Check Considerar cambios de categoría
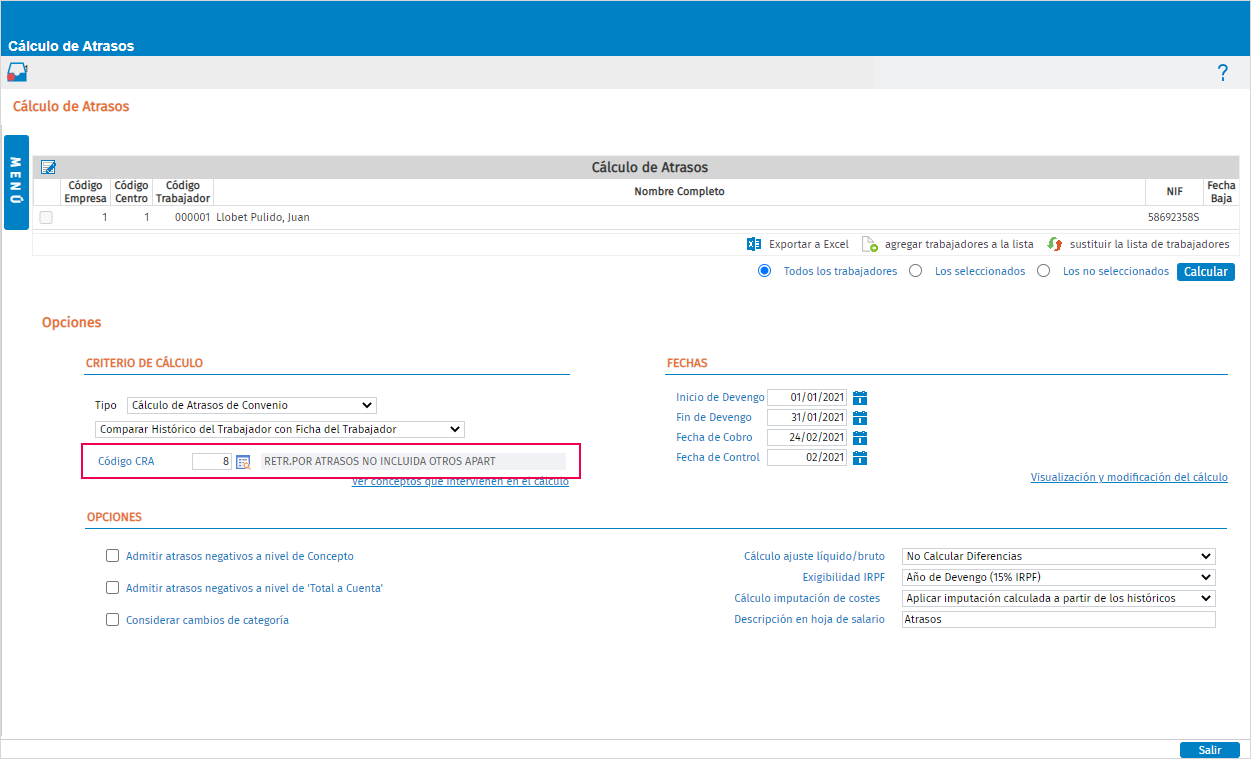 113,620
